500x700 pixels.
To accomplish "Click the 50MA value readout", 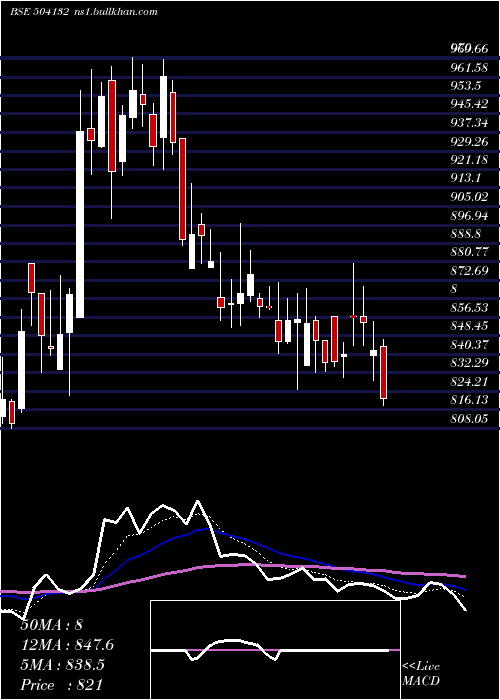I will (x=51, y=625).
